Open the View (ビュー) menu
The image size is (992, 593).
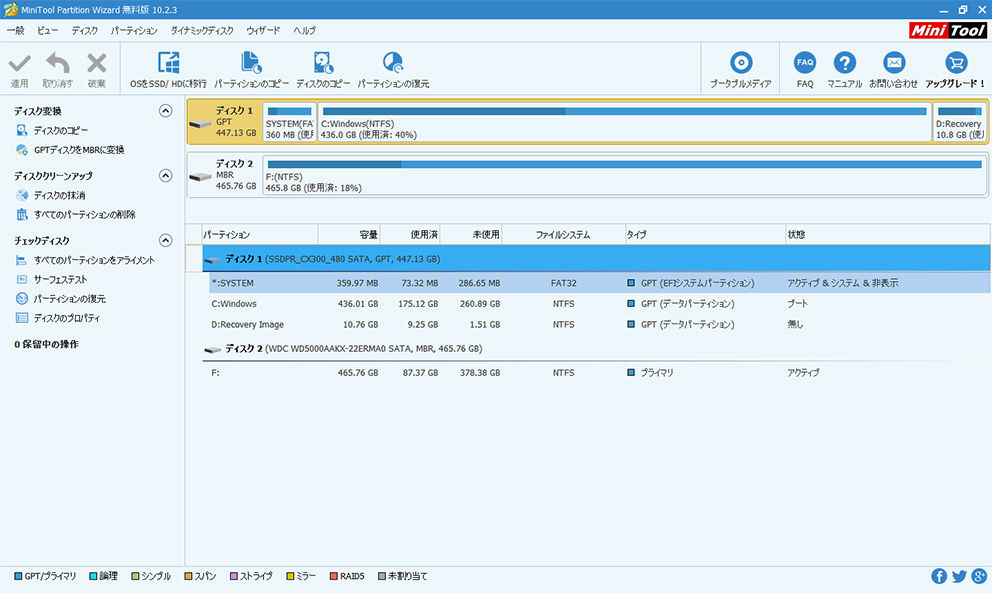coord(47,30)
